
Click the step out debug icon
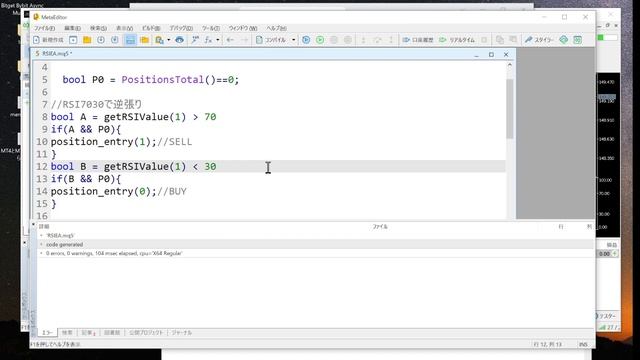pos(391,40)
